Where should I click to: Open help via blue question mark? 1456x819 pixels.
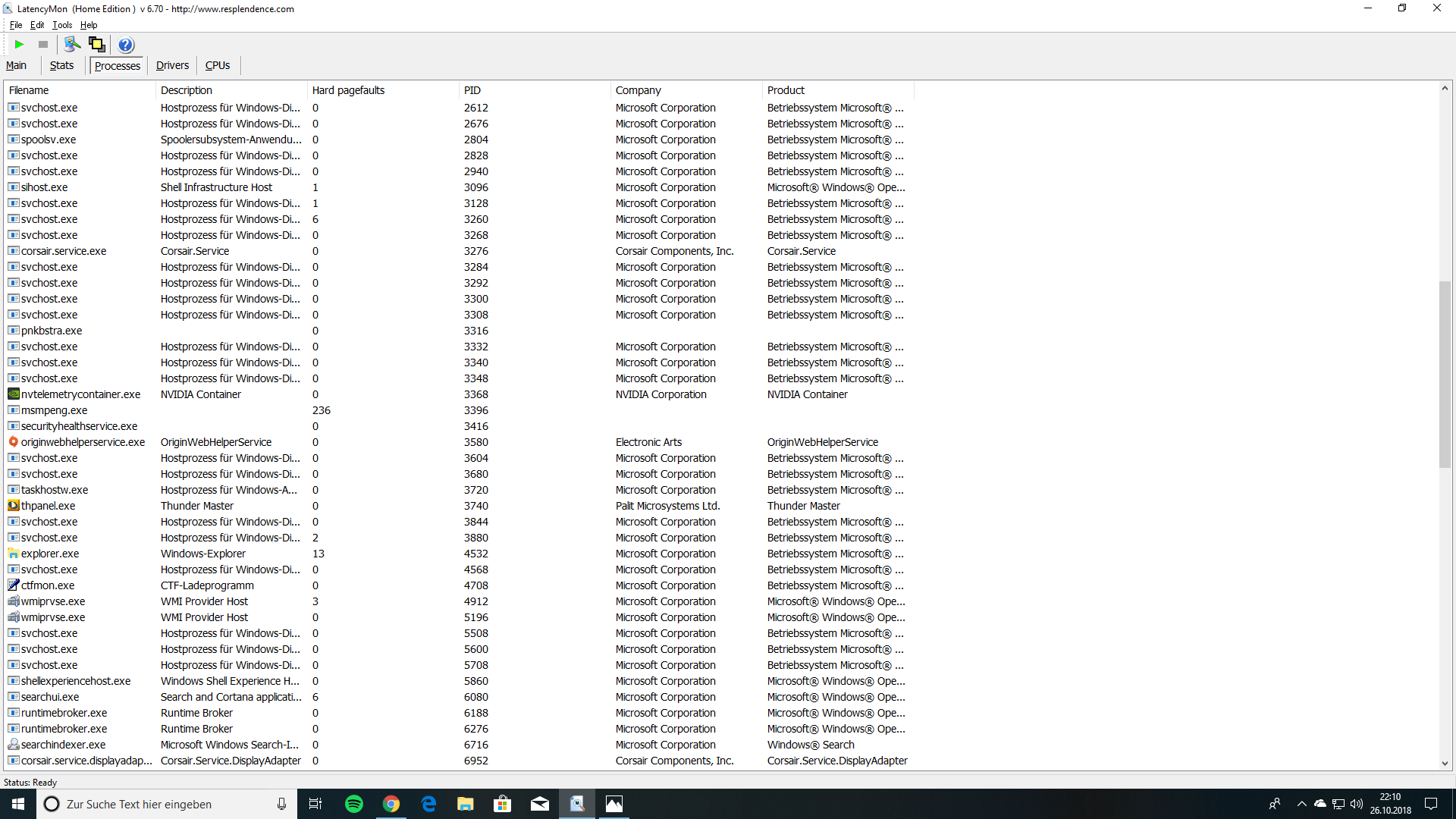coord(126,45)
